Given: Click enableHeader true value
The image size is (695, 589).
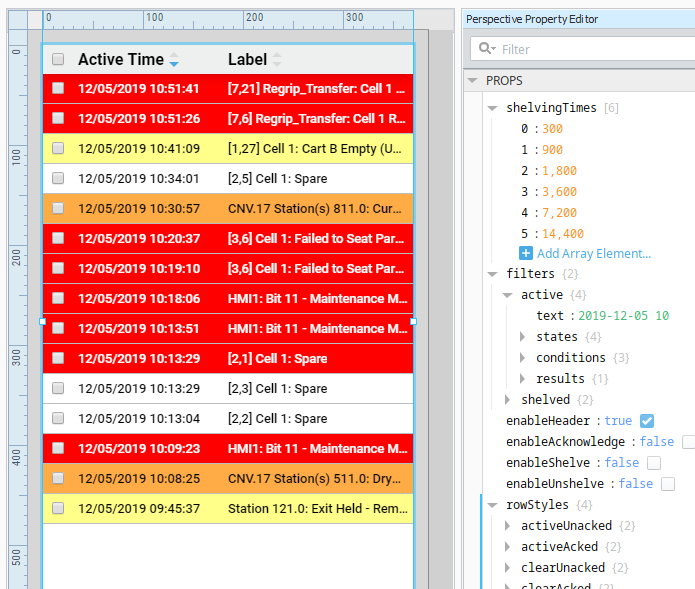Looking at the screenshot, I should (618, 421).
